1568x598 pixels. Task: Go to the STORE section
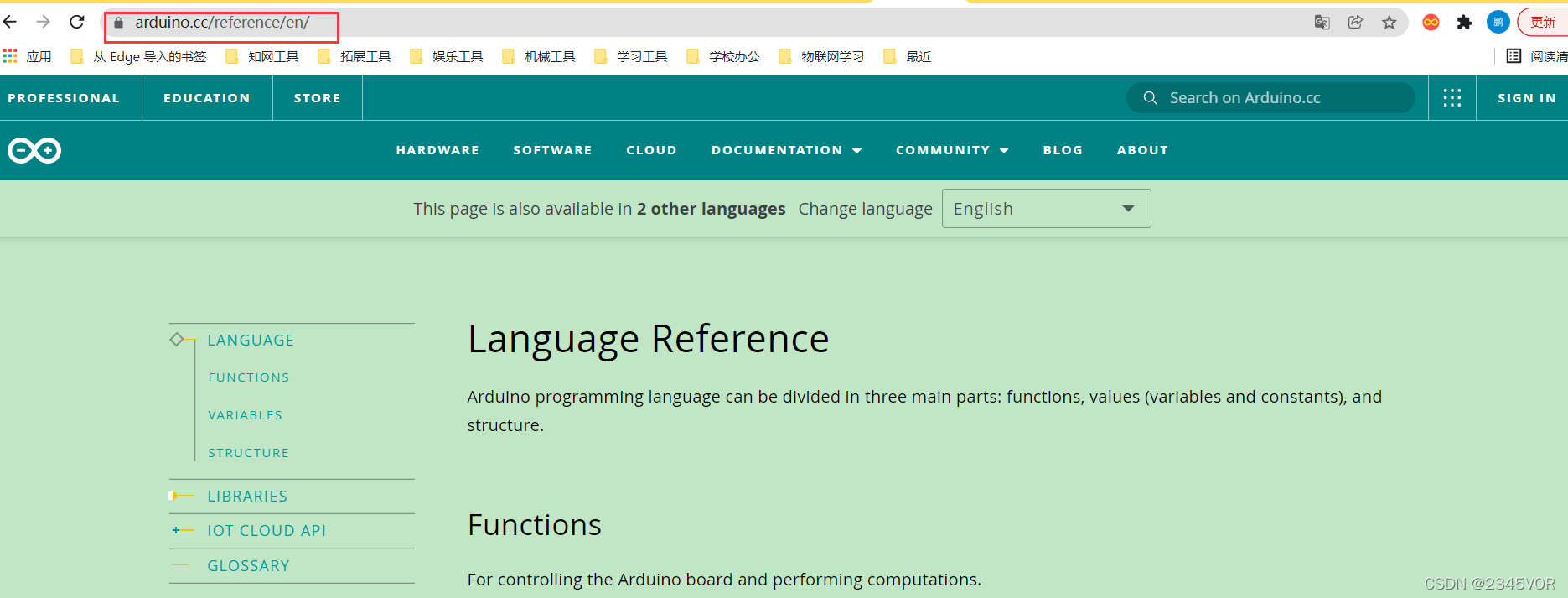(317, 98)
